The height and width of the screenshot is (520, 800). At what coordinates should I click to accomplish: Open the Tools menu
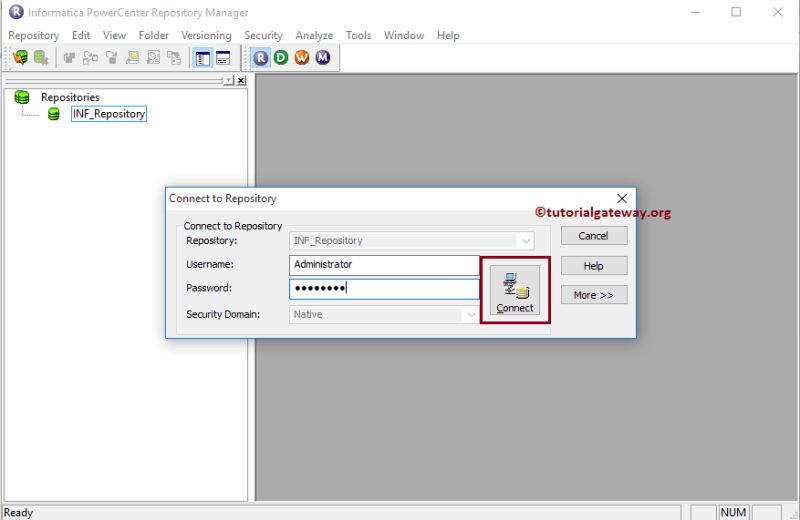point(358,35)
